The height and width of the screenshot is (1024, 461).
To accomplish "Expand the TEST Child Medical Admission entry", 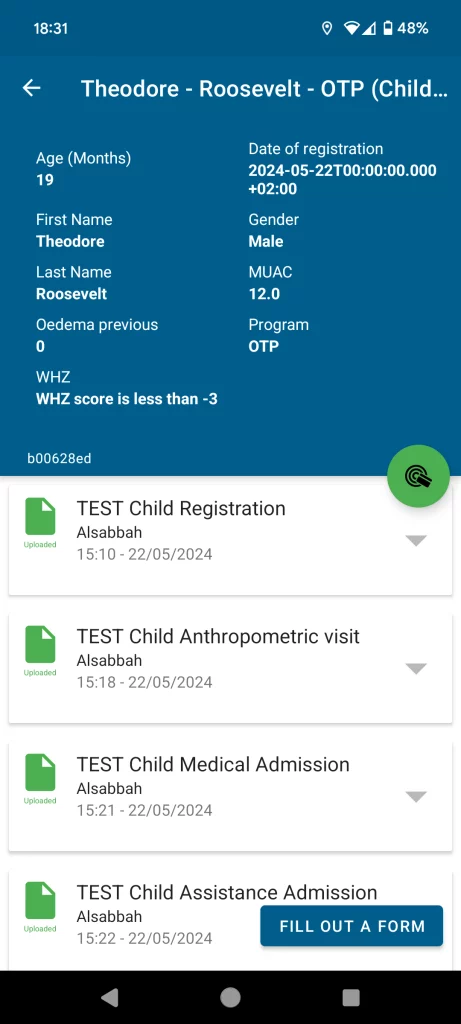I will (x=416, y=796).
